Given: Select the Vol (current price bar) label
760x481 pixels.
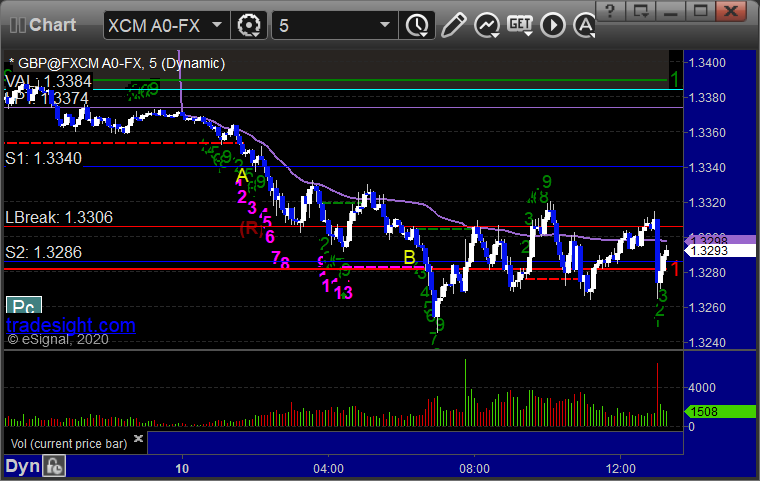Looking at the screenshot, I should tap(69, 444).
